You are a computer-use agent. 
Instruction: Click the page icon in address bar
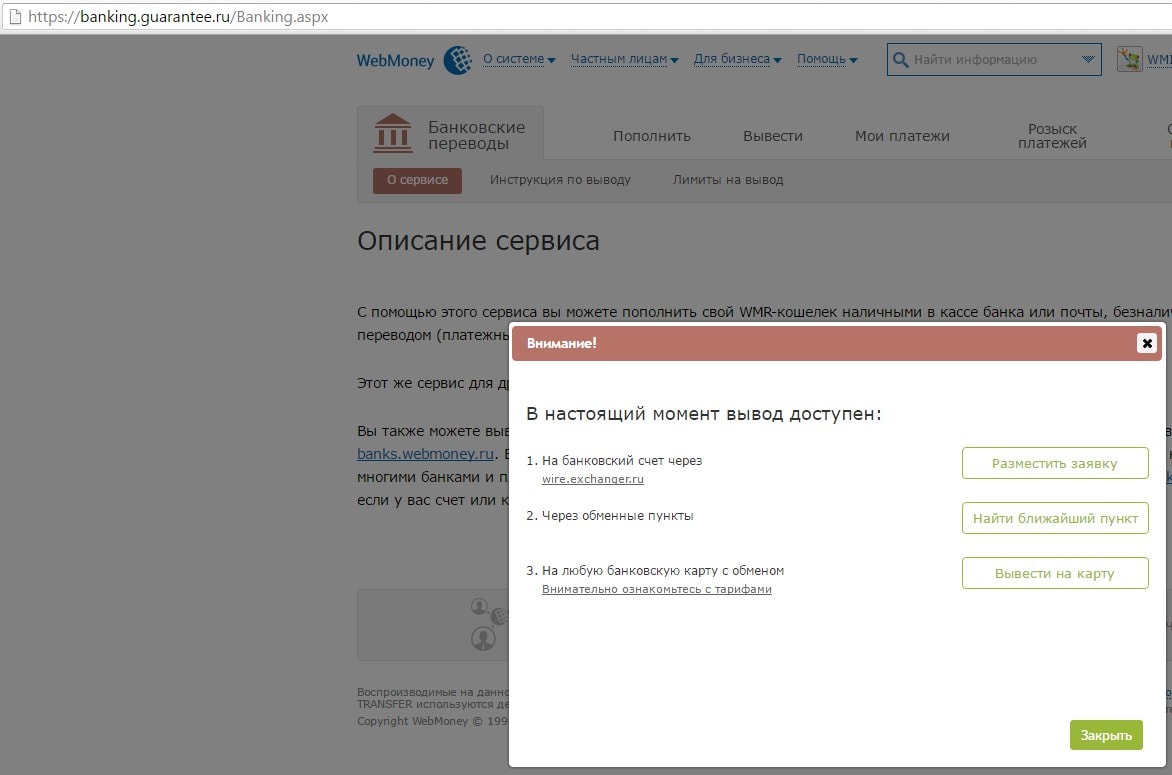[15, 16]
